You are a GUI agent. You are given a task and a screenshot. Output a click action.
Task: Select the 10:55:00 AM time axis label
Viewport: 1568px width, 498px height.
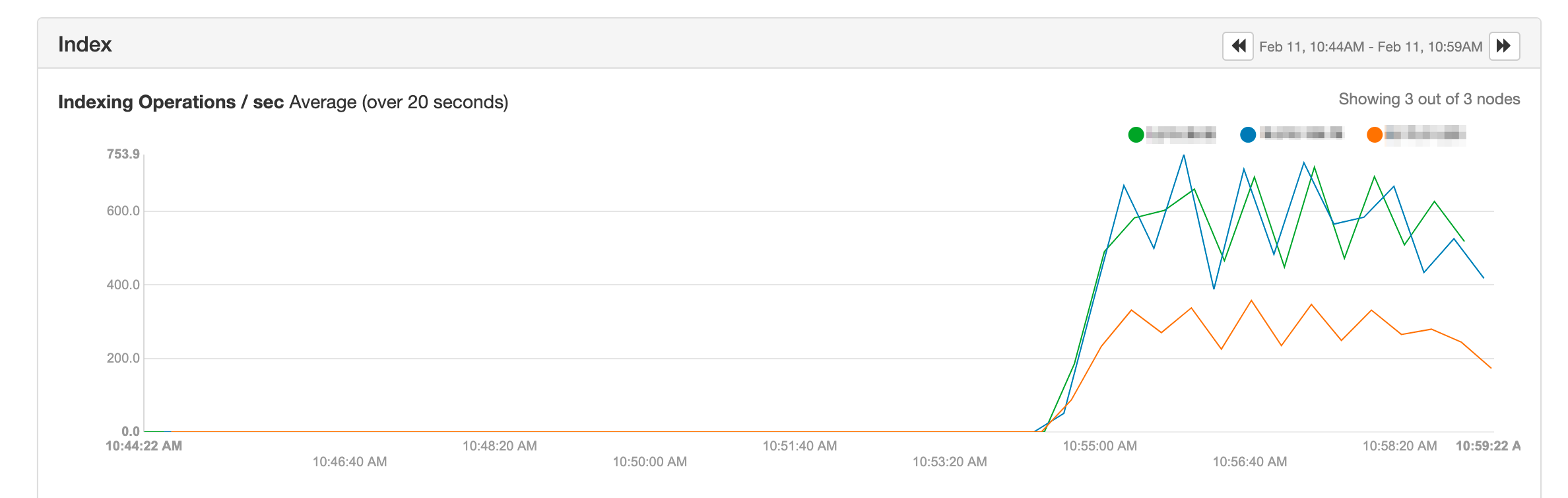pyautogui.click(x=1099, y=446)
